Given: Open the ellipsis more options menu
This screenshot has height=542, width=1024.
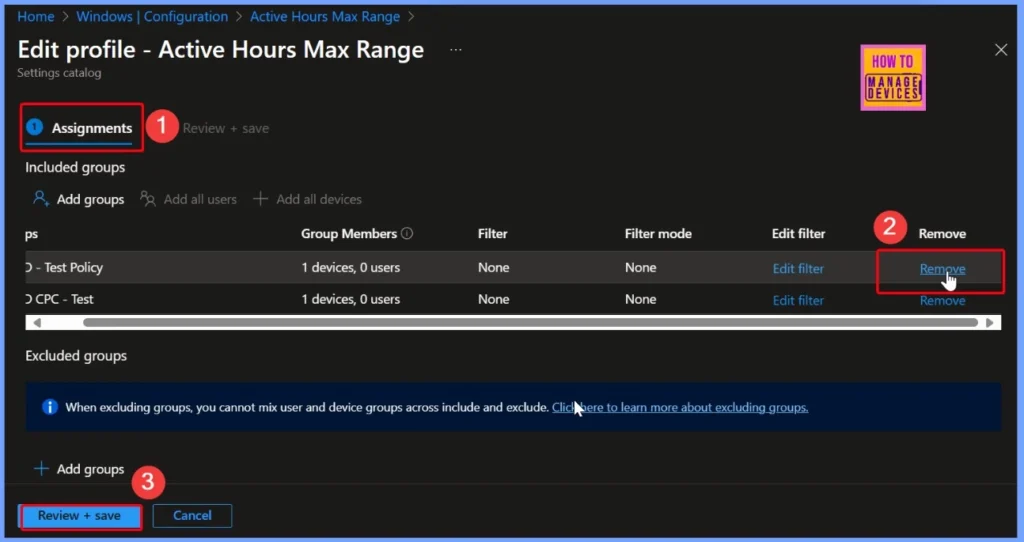Looking at the screenshot, I should click(x=456, y=50).
